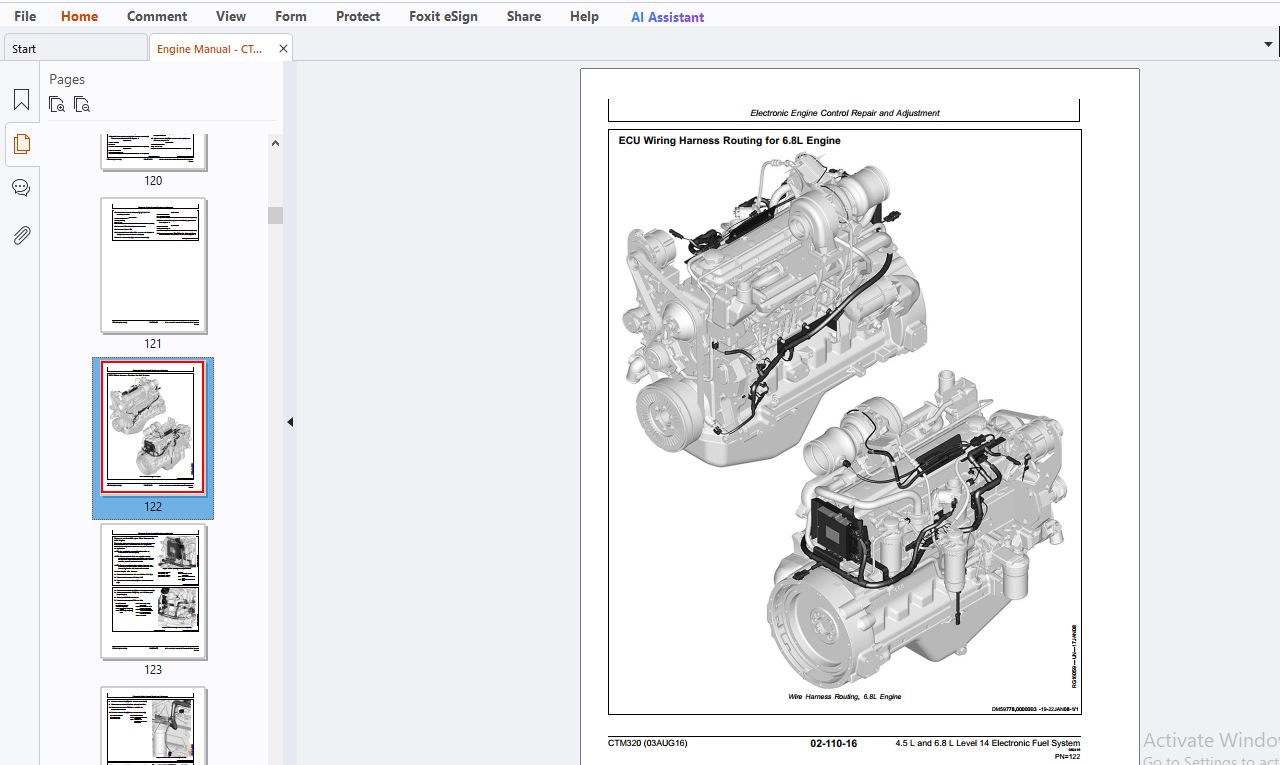Open the Help ribbon tab

[x=584, y=16]
